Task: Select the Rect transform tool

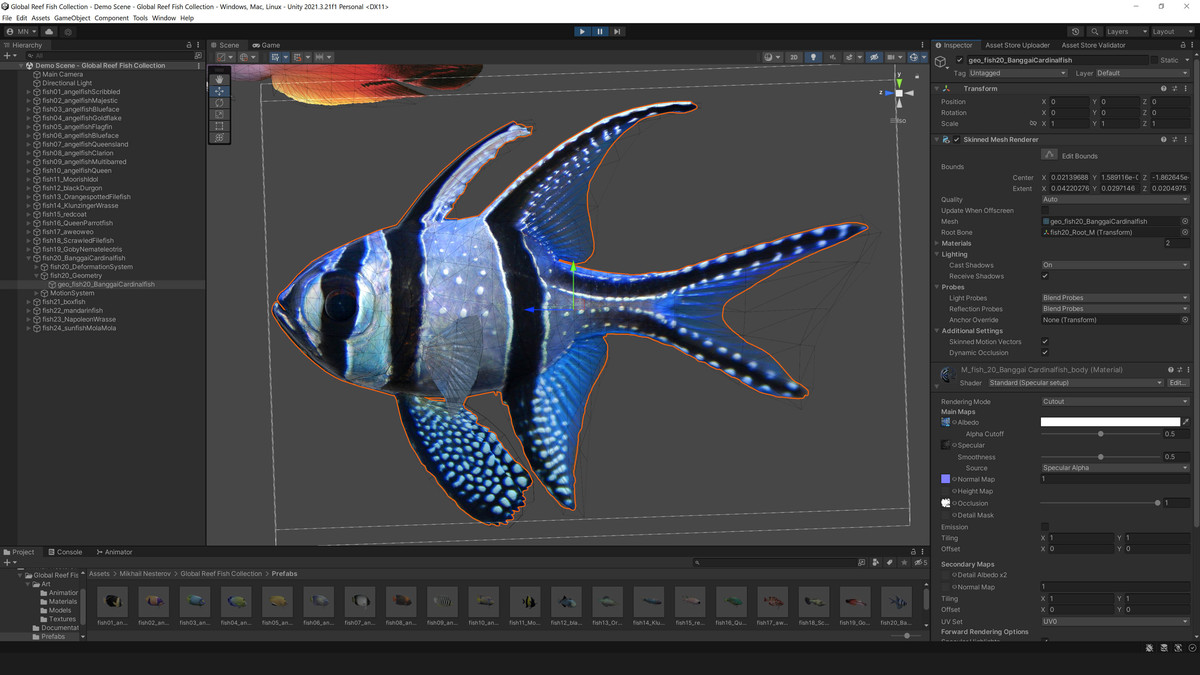Action: coord(220,125)
